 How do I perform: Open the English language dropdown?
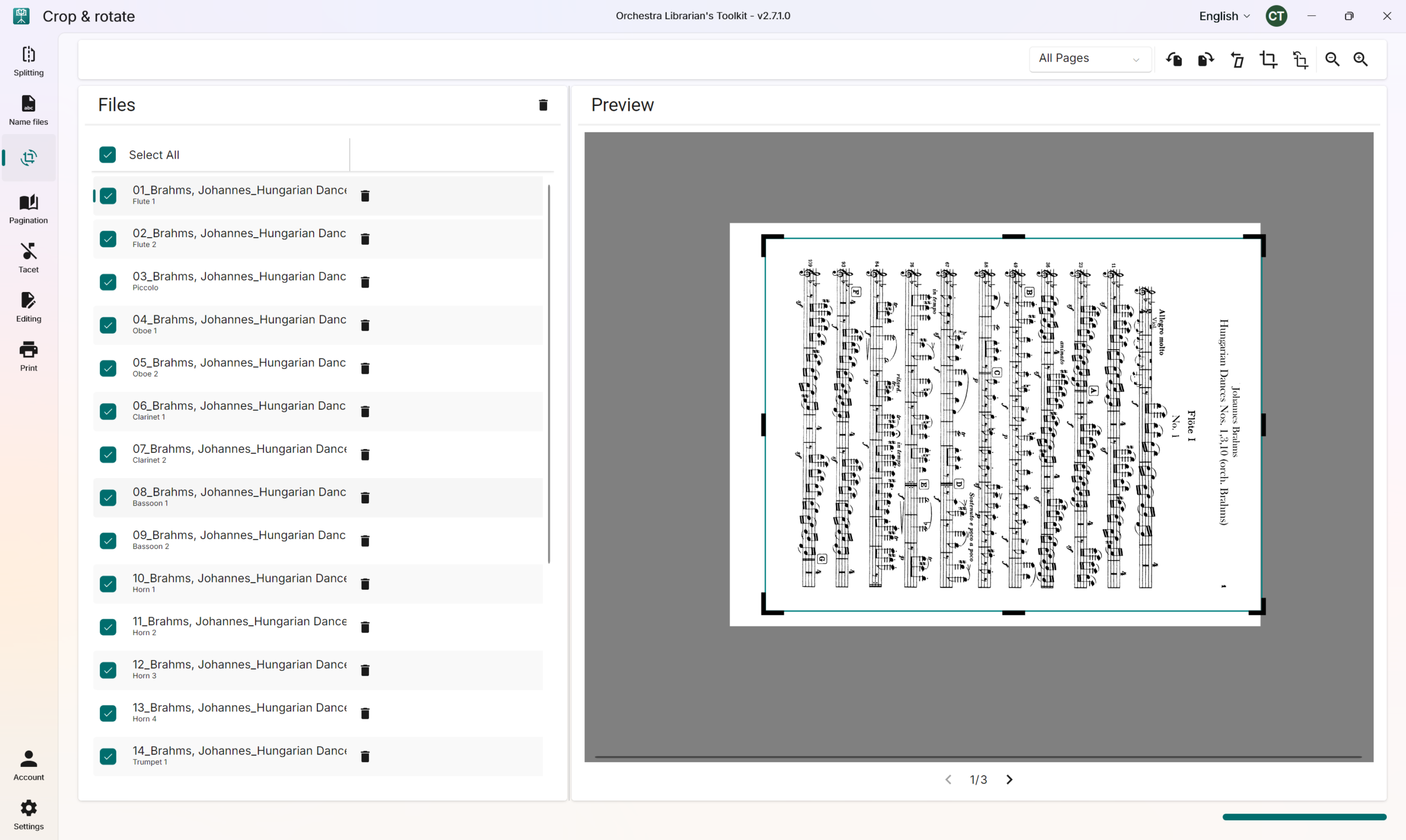(1224, 16)
